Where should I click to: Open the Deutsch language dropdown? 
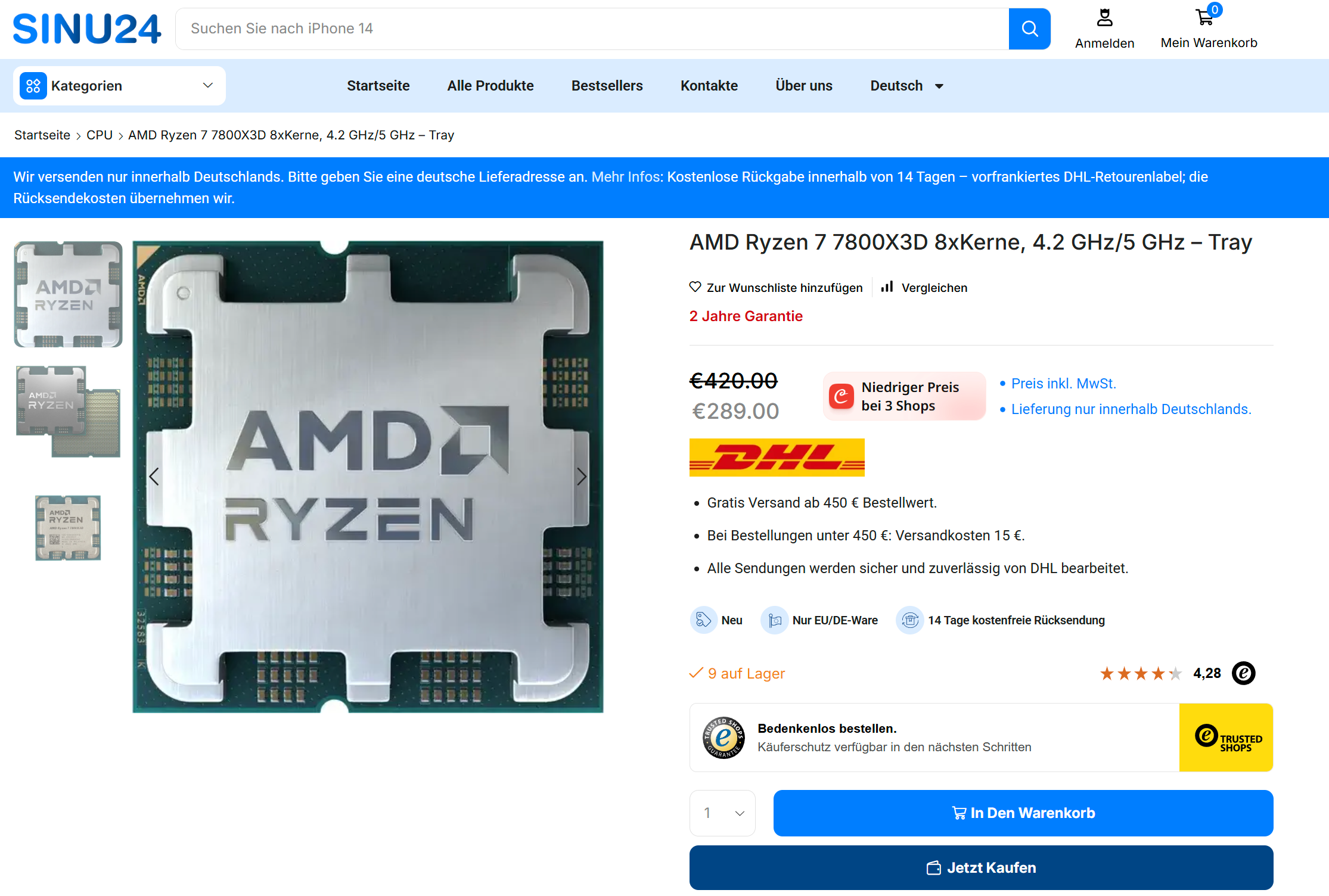tap(906, 86)
